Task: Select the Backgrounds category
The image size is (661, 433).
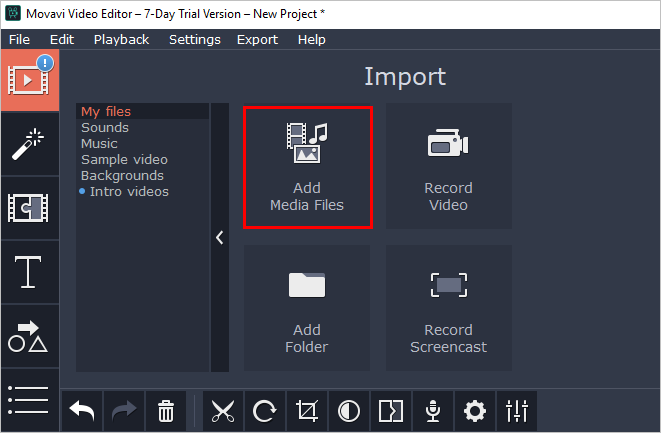Action: tap(142, 175)
